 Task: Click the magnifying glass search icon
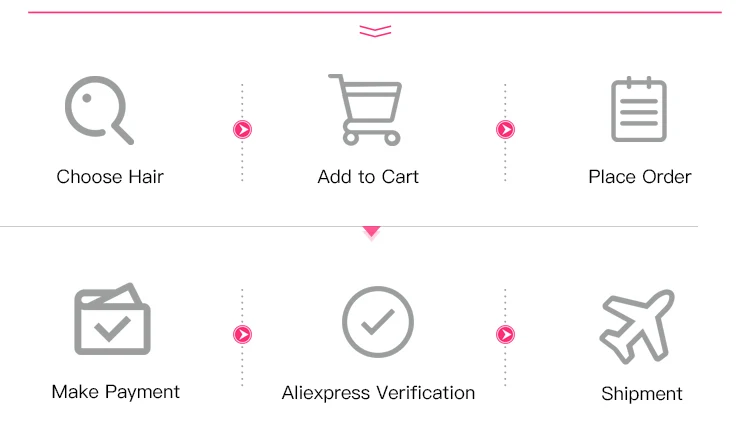coord(98,109)
